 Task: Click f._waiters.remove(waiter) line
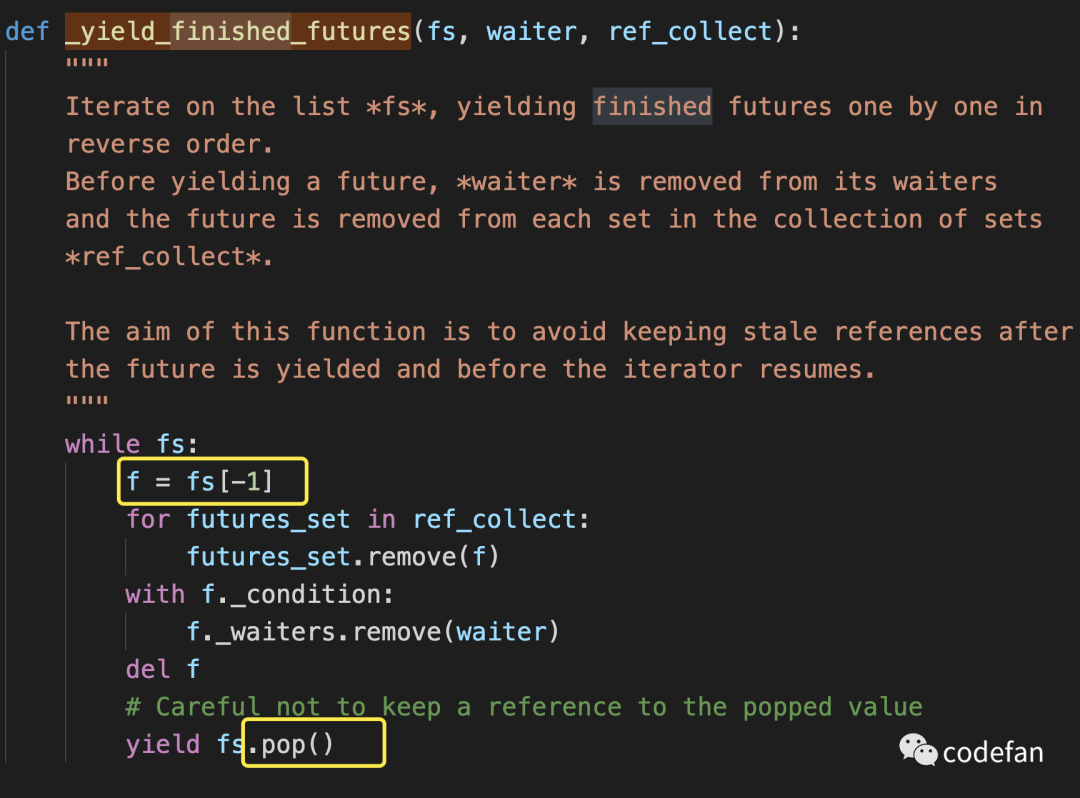tap(373, 631)
